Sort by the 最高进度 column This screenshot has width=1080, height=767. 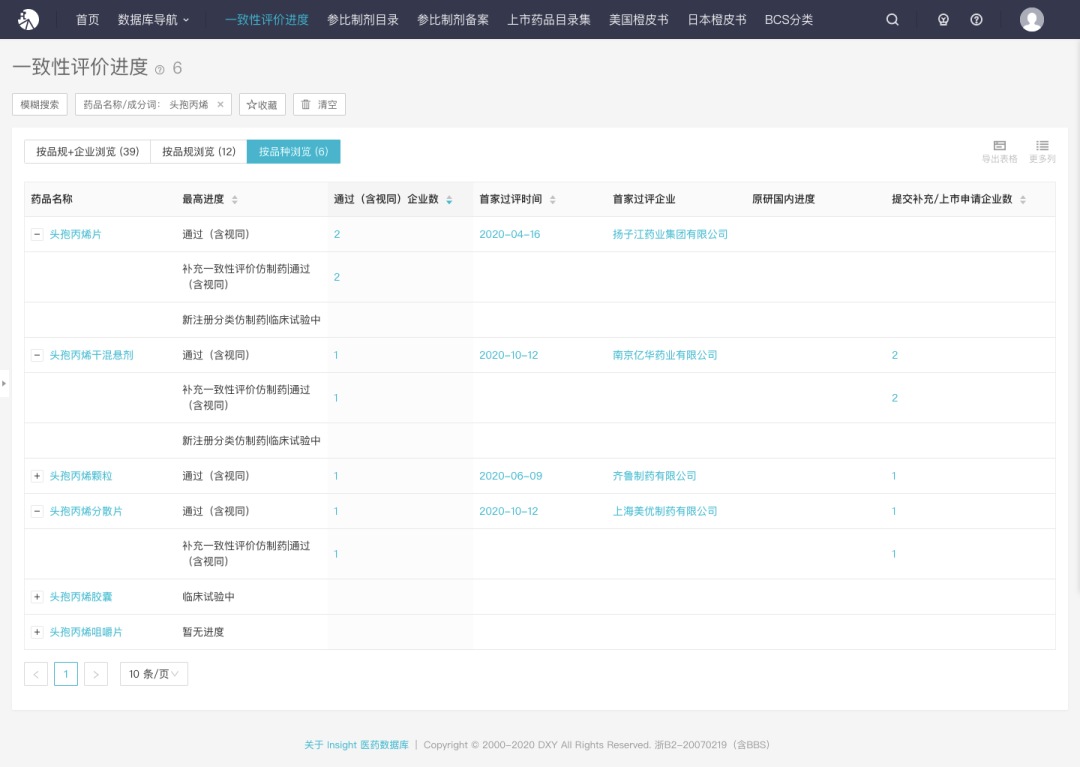click(235, 200)
